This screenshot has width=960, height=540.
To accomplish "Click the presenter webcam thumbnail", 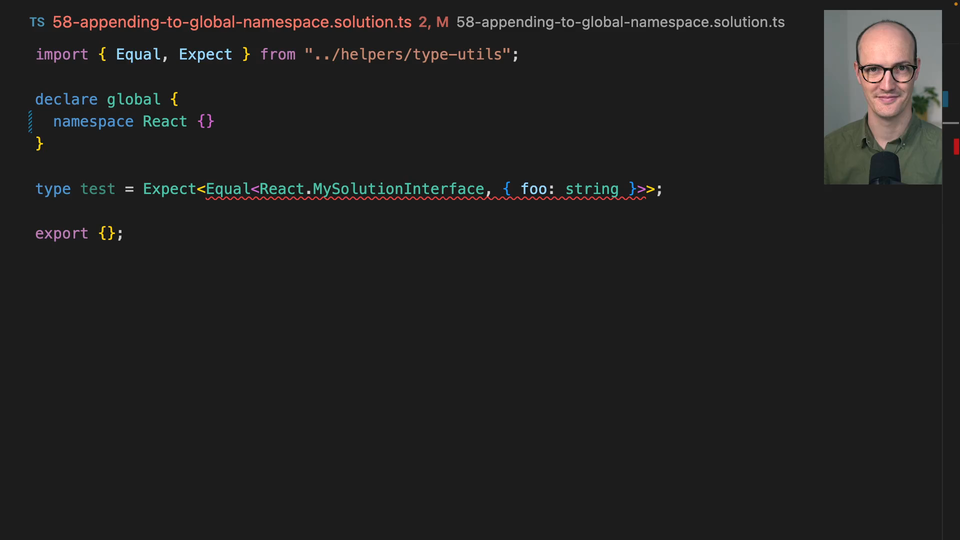I will 882,97.
